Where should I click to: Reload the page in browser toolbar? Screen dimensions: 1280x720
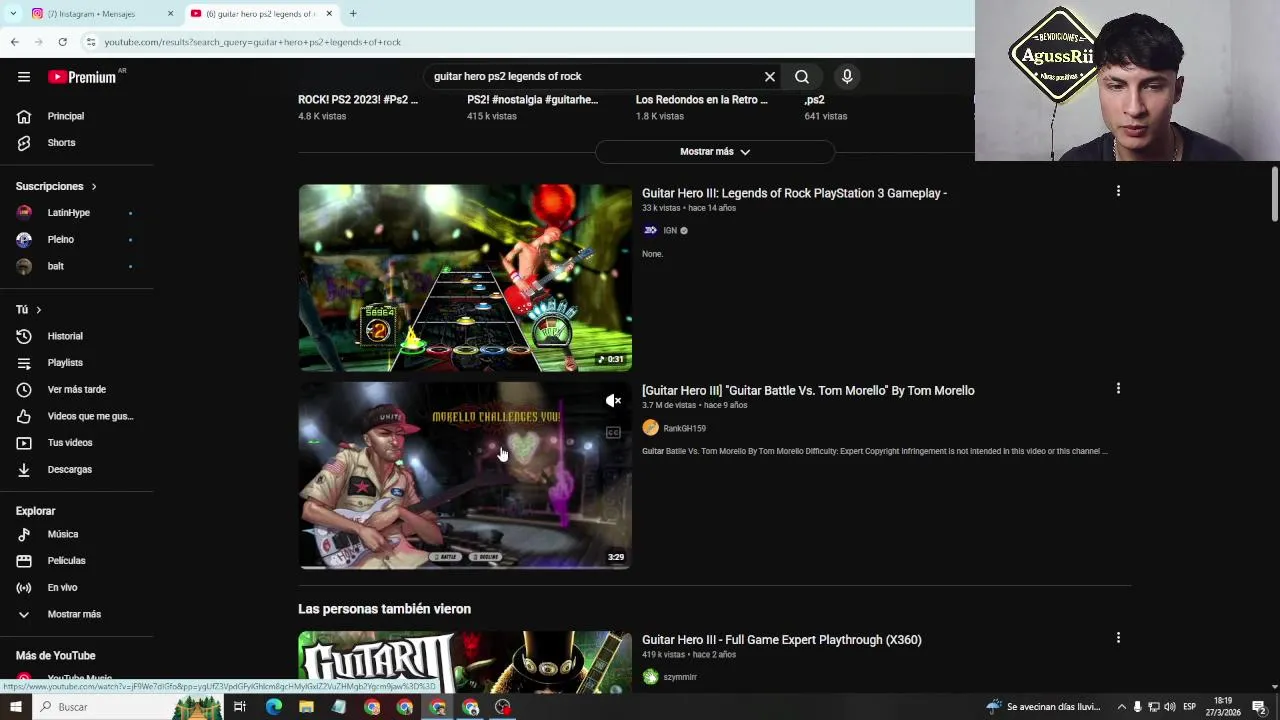[x=62, y=42]
